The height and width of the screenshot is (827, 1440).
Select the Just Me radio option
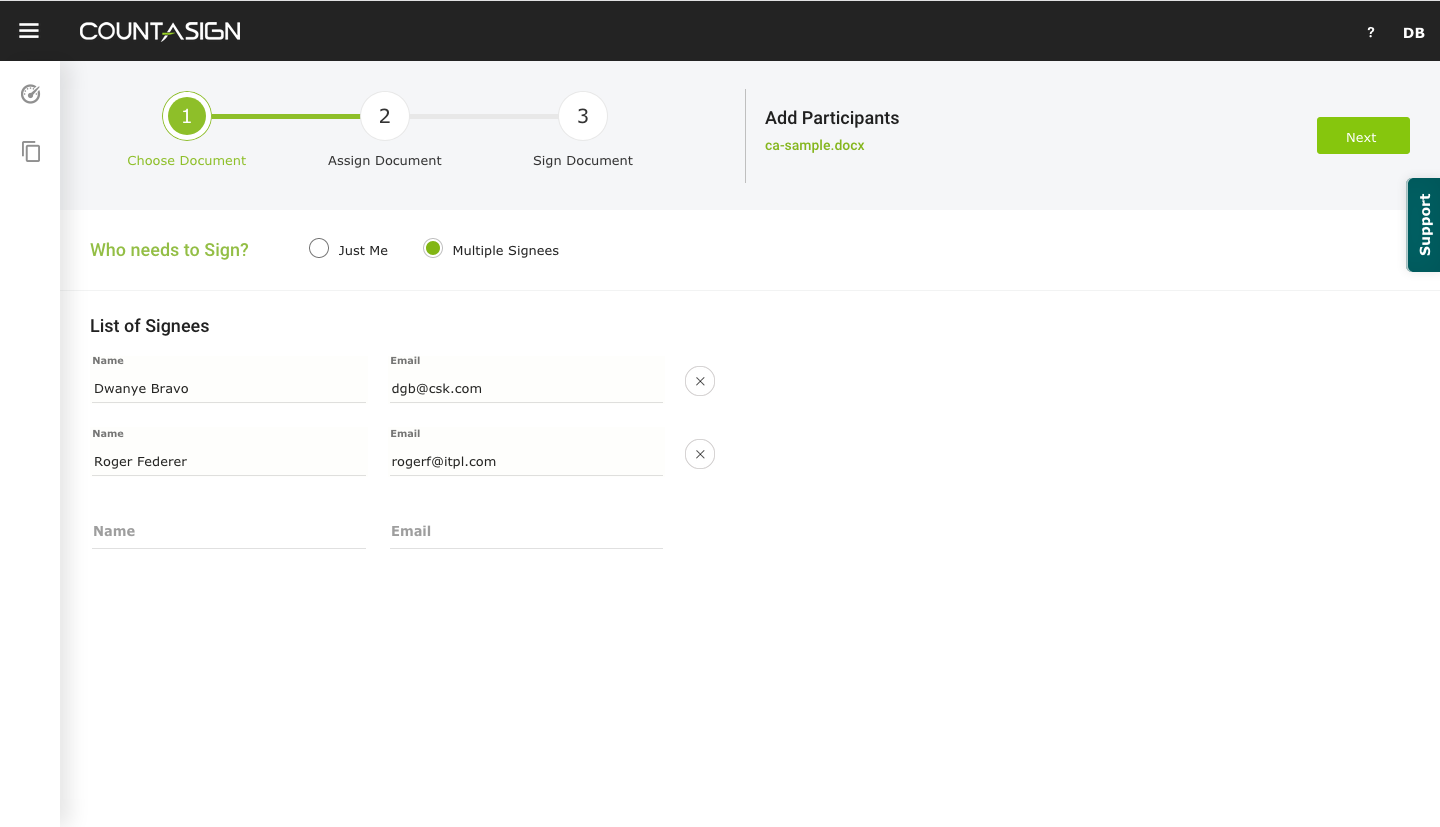point(319,249)
